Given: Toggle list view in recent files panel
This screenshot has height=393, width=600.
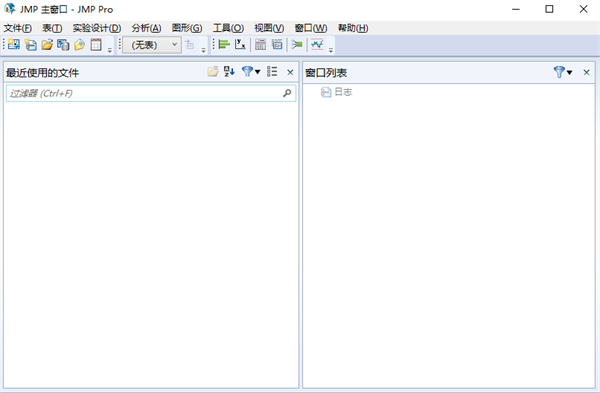Looking at the screenshot, I should click(x=272, y=72).
